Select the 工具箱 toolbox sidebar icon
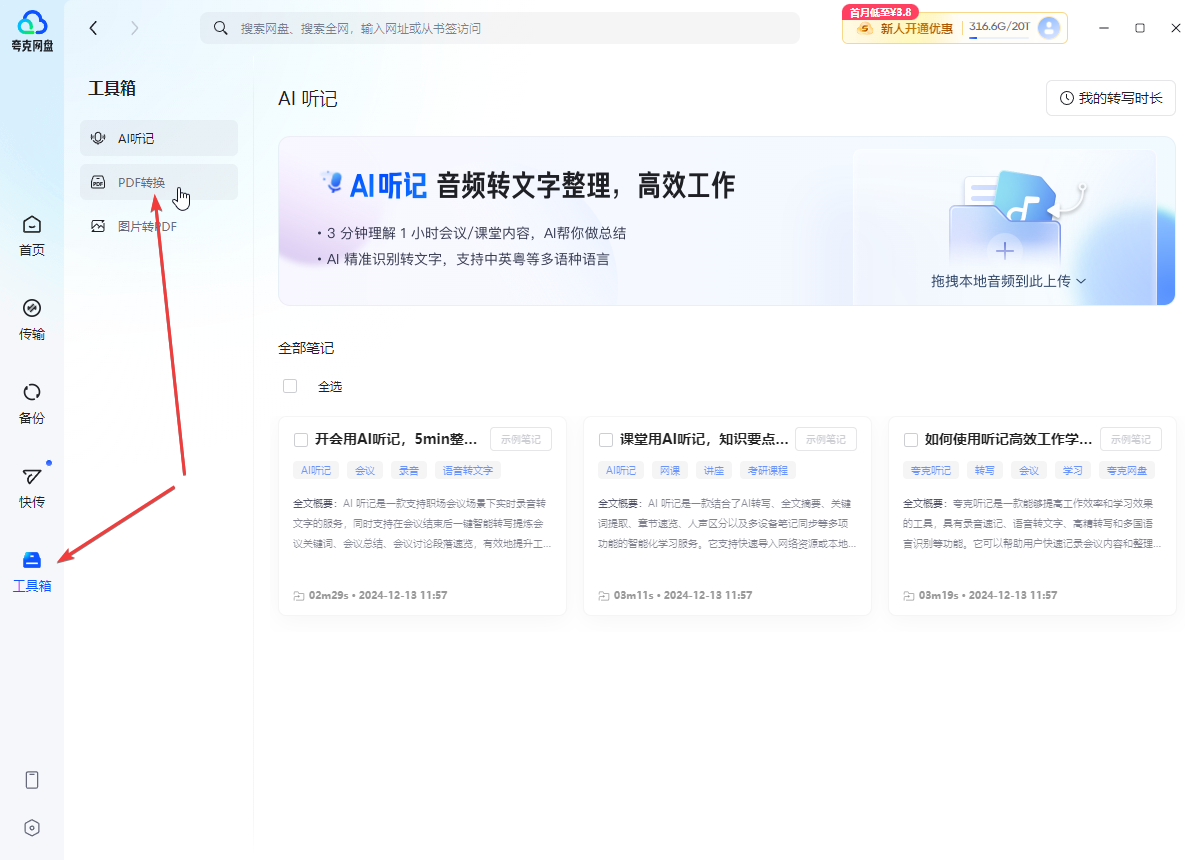1200x860 pixels. coord(32,560)
